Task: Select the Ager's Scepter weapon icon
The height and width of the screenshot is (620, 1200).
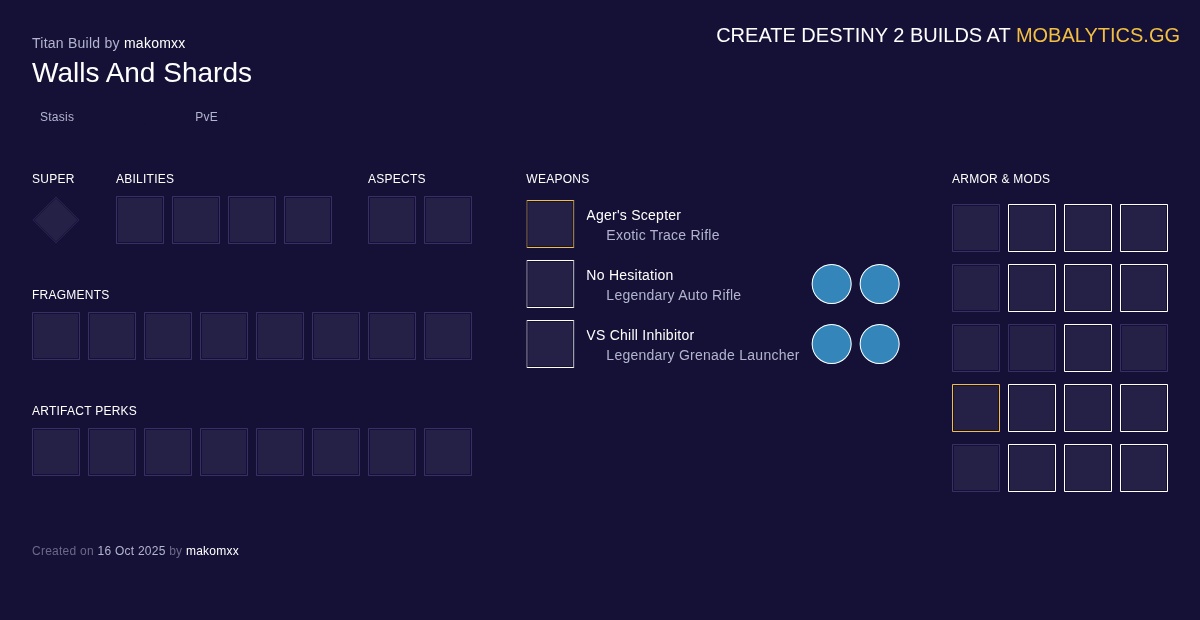Action: click(x=550, y=224)
